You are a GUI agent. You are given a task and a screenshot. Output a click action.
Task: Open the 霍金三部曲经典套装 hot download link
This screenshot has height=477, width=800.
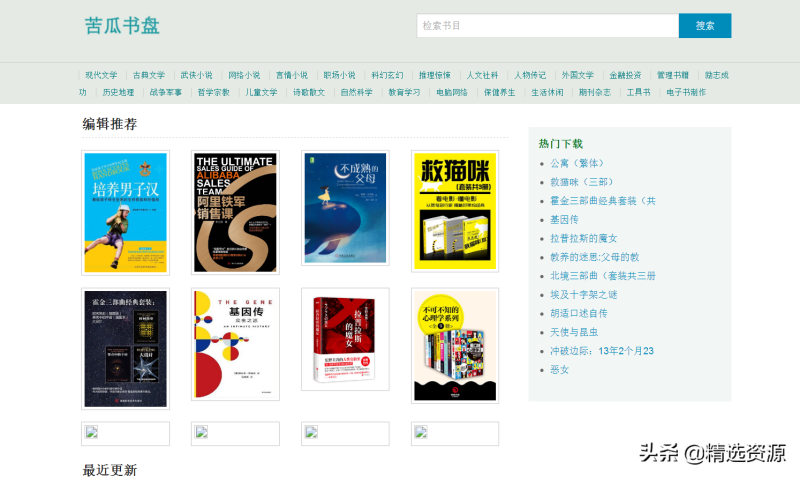[603, 201]
